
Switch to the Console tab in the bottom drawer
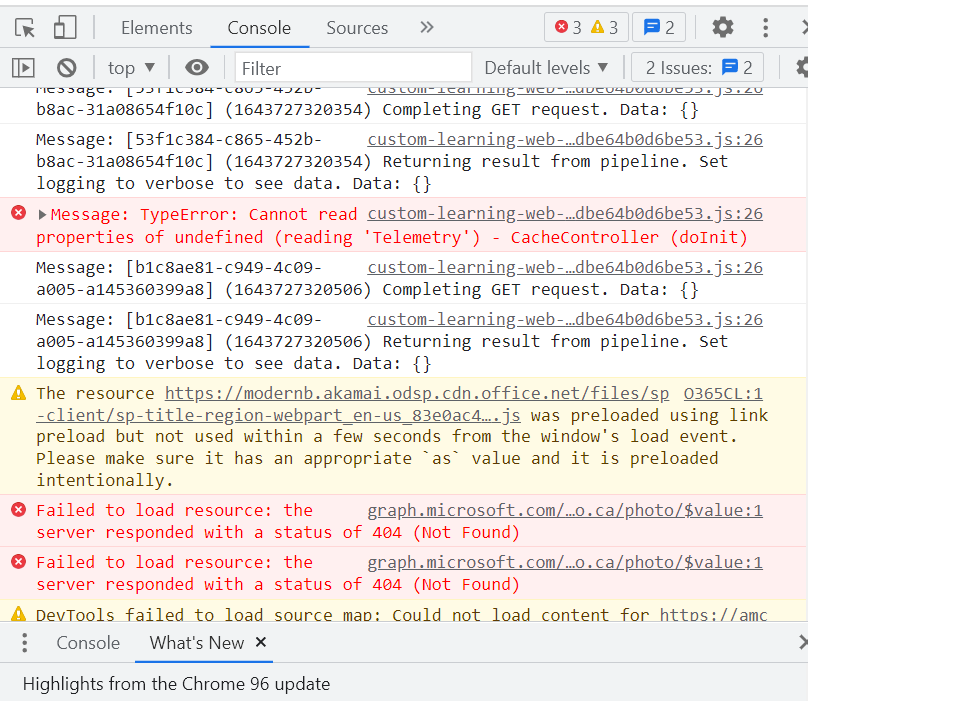(x=88, y=642)
